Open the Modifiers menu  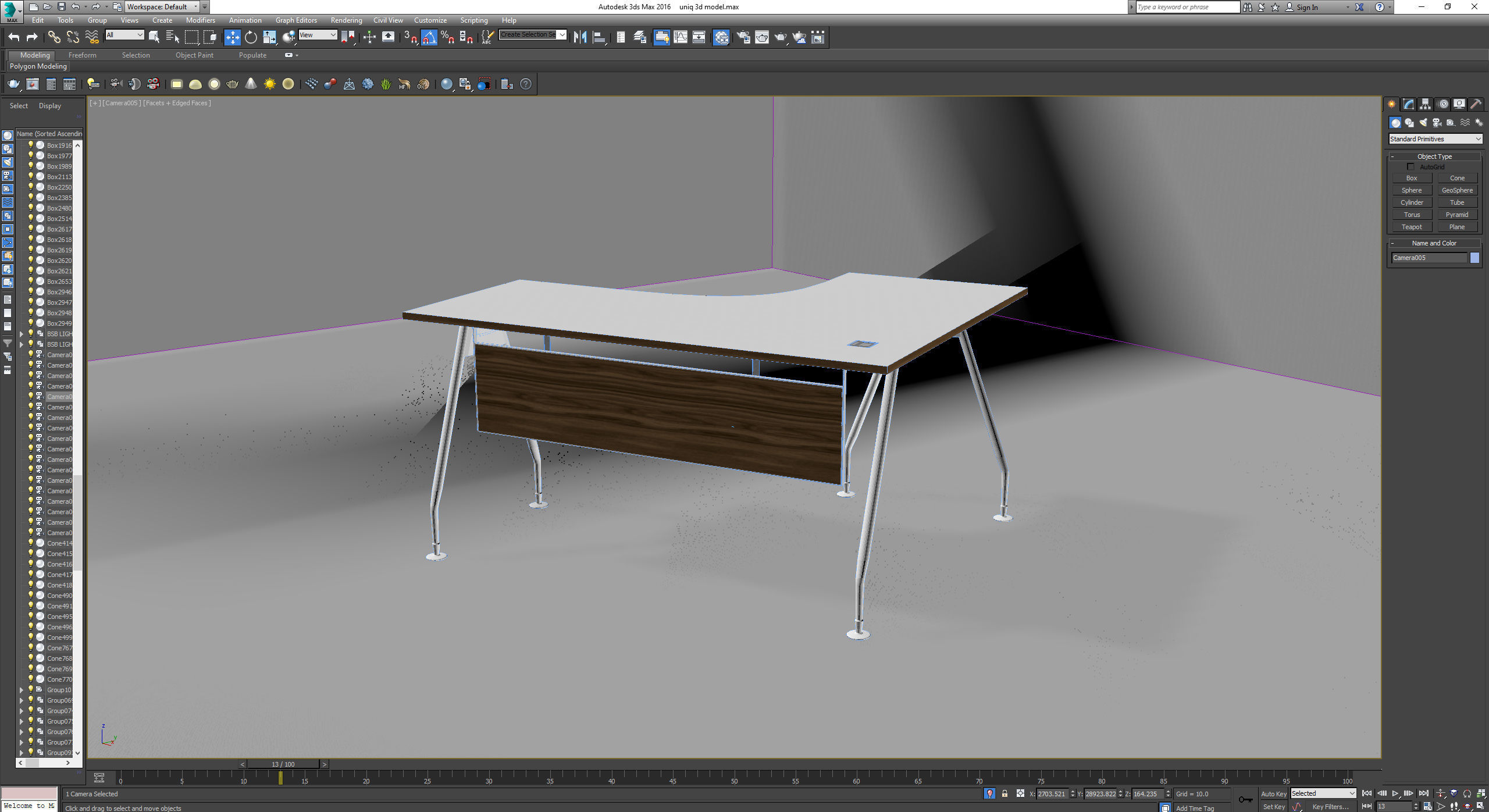tap(201, 20)
